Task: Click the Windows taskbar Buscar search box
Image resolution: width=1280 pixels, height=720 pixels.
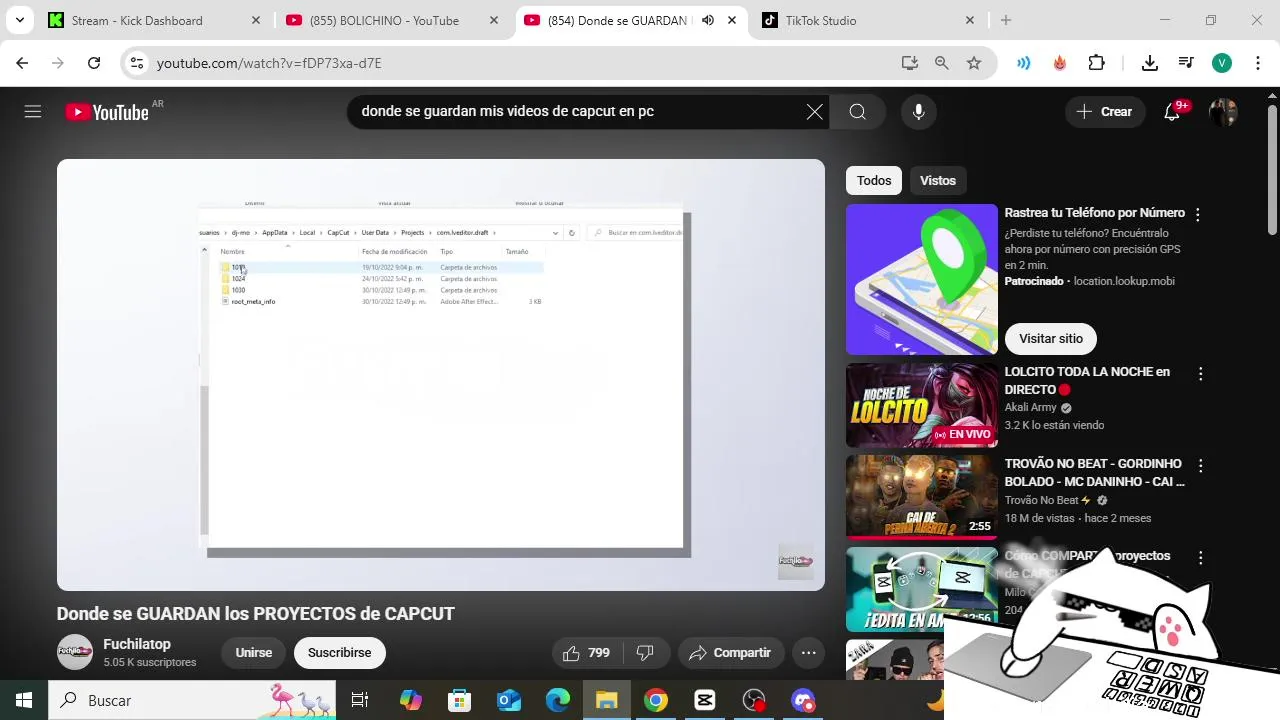Action: (x=192, y=701)
